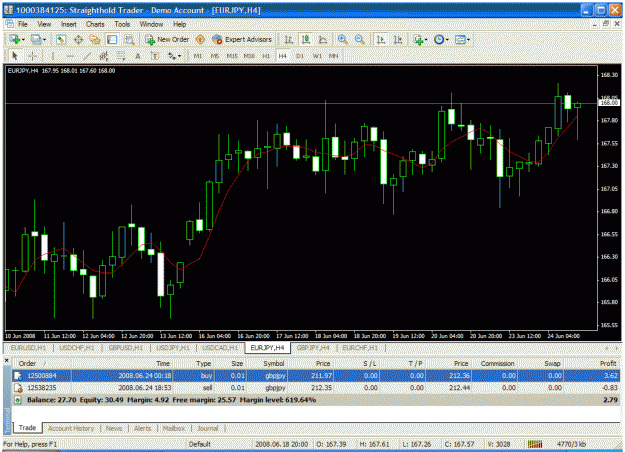
Task: Select the text 'A' drawing tool
Action: pyautogui.click(x=138, y=56)
